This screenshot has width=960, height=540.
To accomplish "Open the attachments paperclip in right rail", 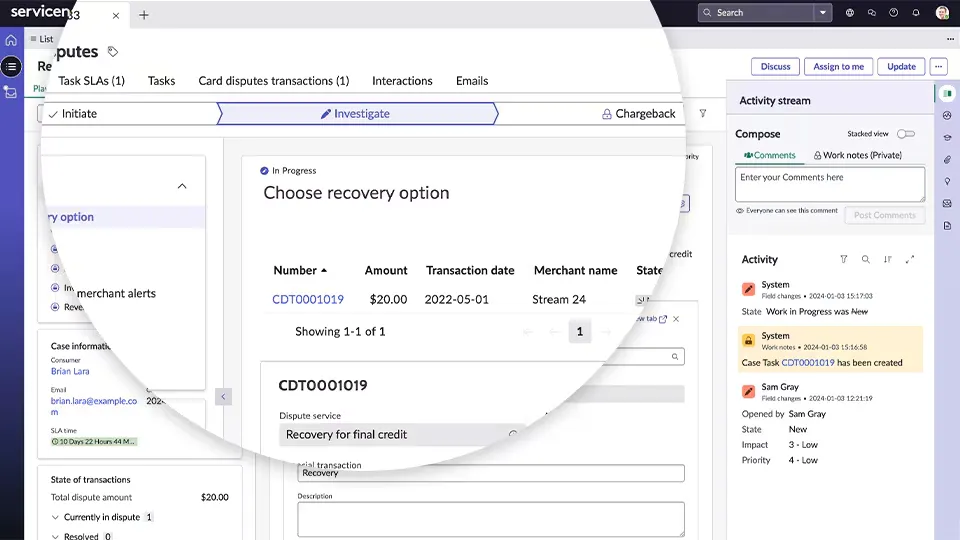I will point(947,160).
